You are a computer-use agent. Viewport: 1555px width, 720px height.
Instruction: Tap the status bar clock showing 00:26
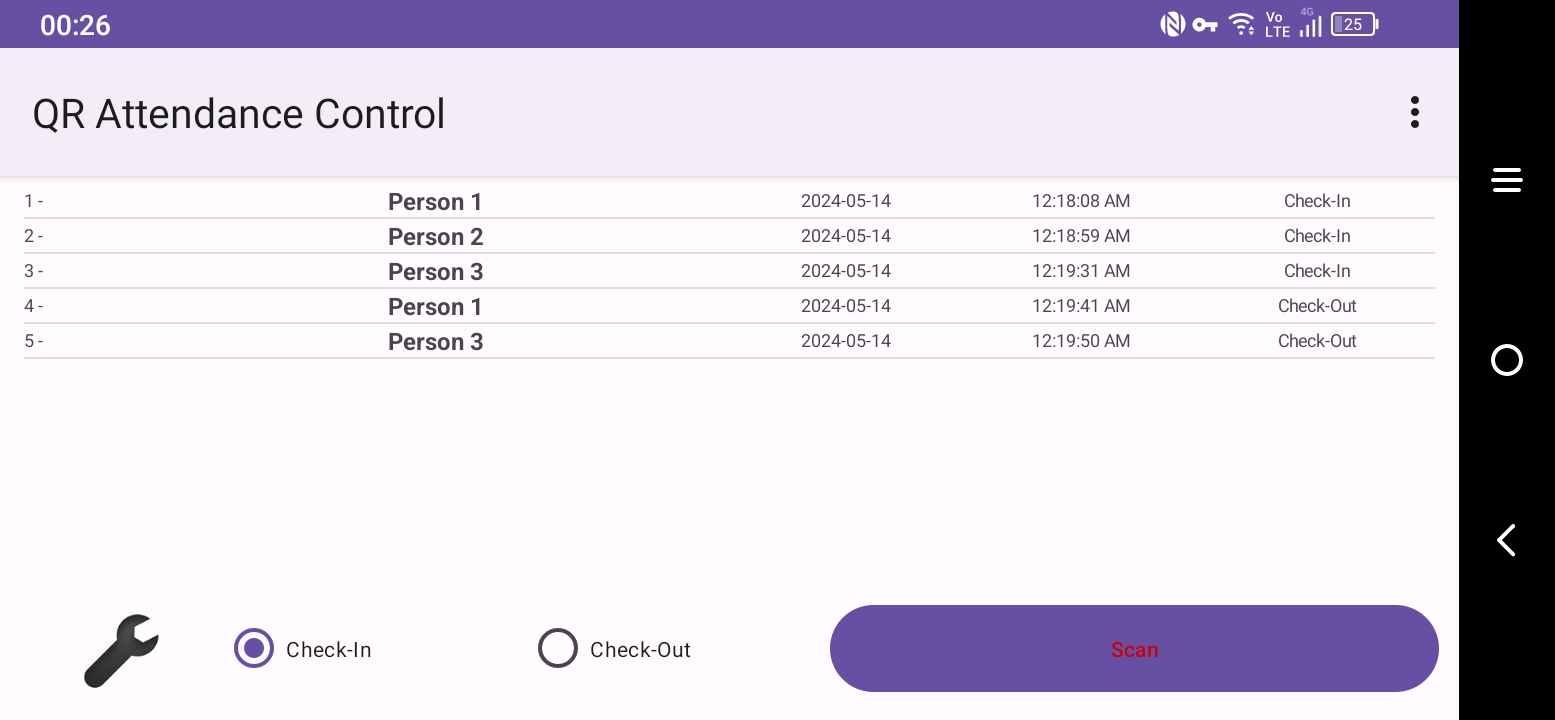[75, 25]
